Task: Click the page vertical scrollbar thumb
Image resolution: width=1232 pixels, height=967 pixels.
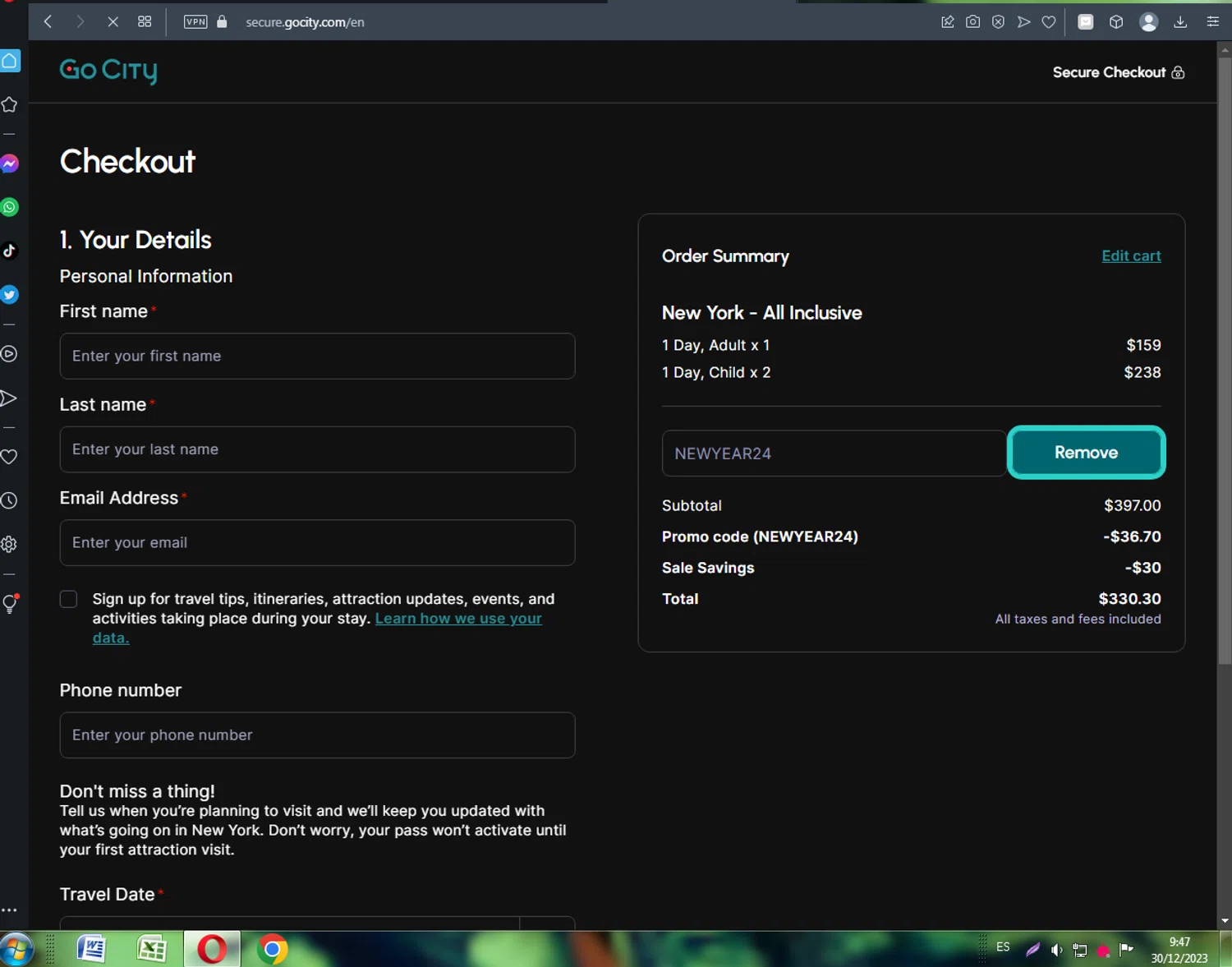Action: pos(1224,361)
